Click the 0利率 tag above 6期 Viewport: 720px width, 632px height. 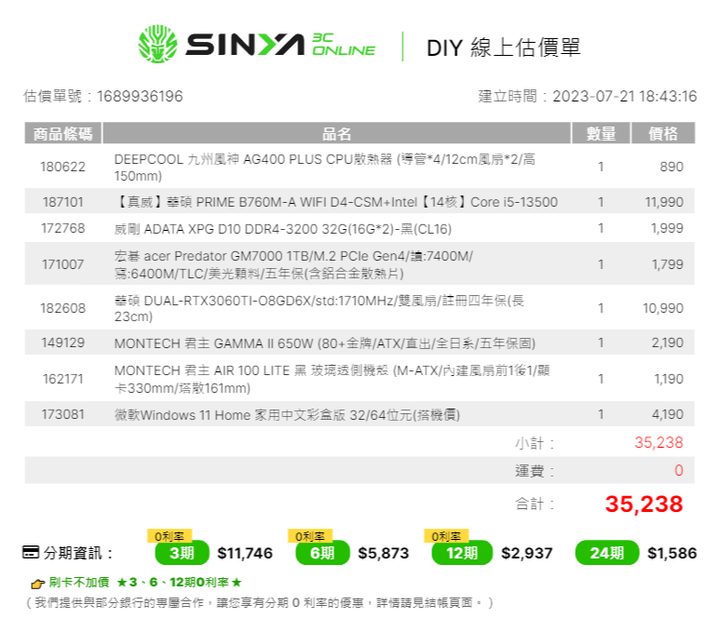310,536
